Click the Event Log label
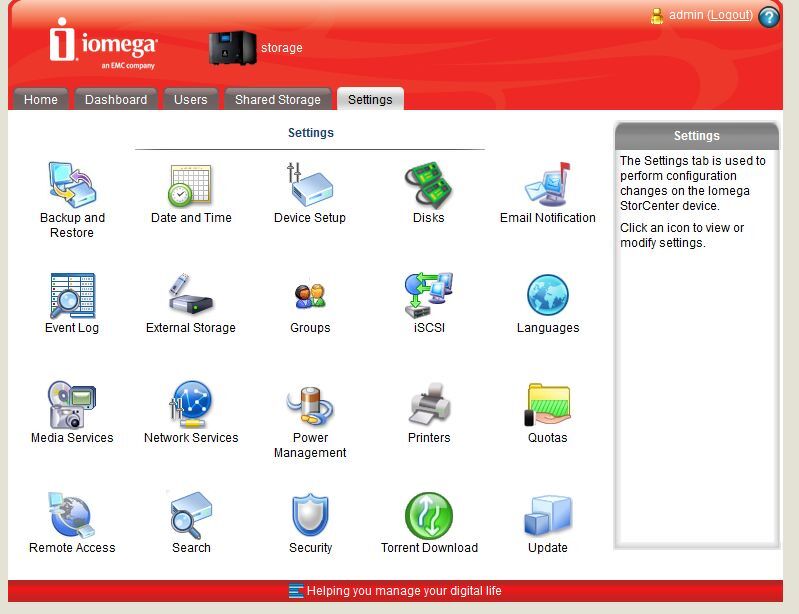Viewport: 799px width, 614px height. 72,327
